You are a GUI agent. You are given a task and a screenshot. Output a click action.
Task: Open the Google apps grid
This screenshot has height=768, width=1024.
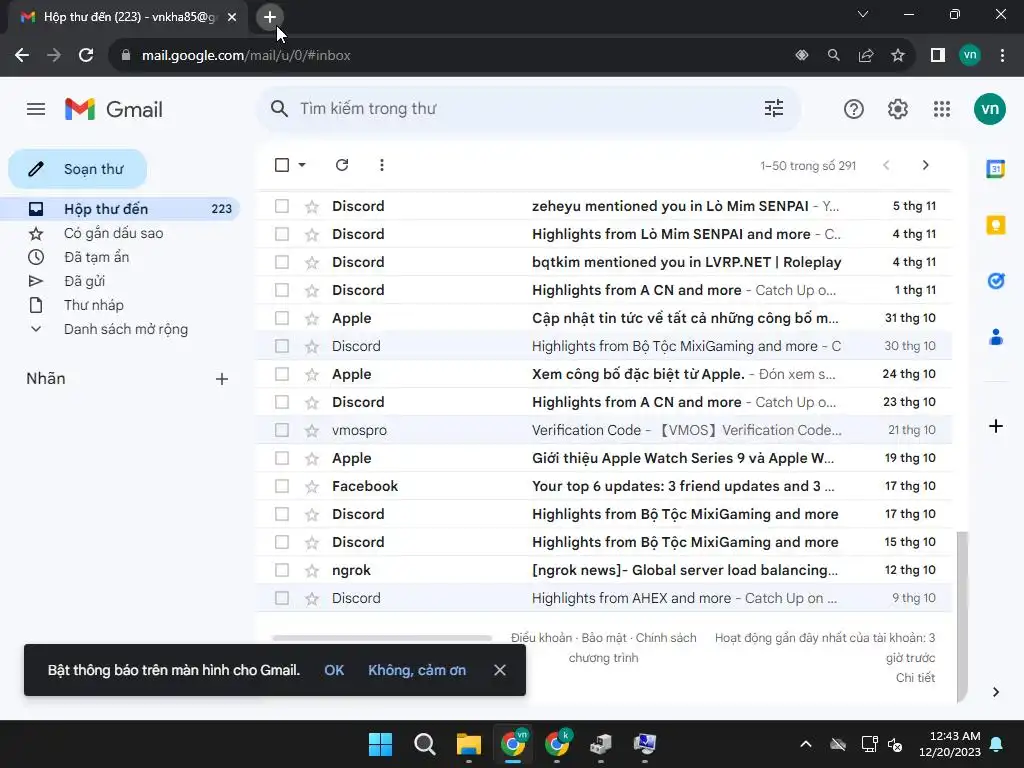[942, 109]
